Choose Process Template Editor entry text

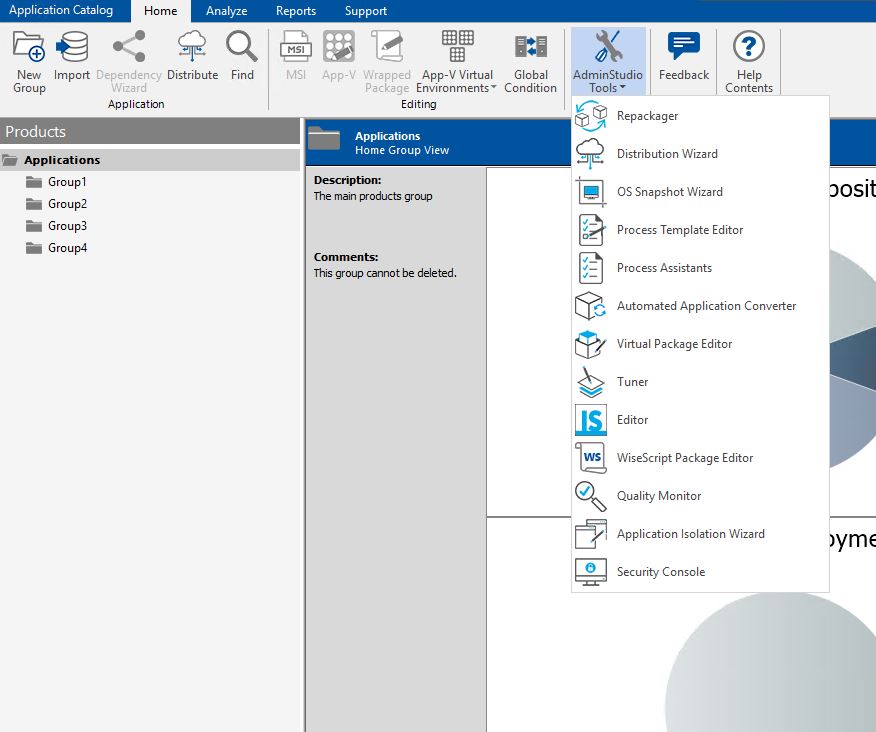(x=679, y=230)
